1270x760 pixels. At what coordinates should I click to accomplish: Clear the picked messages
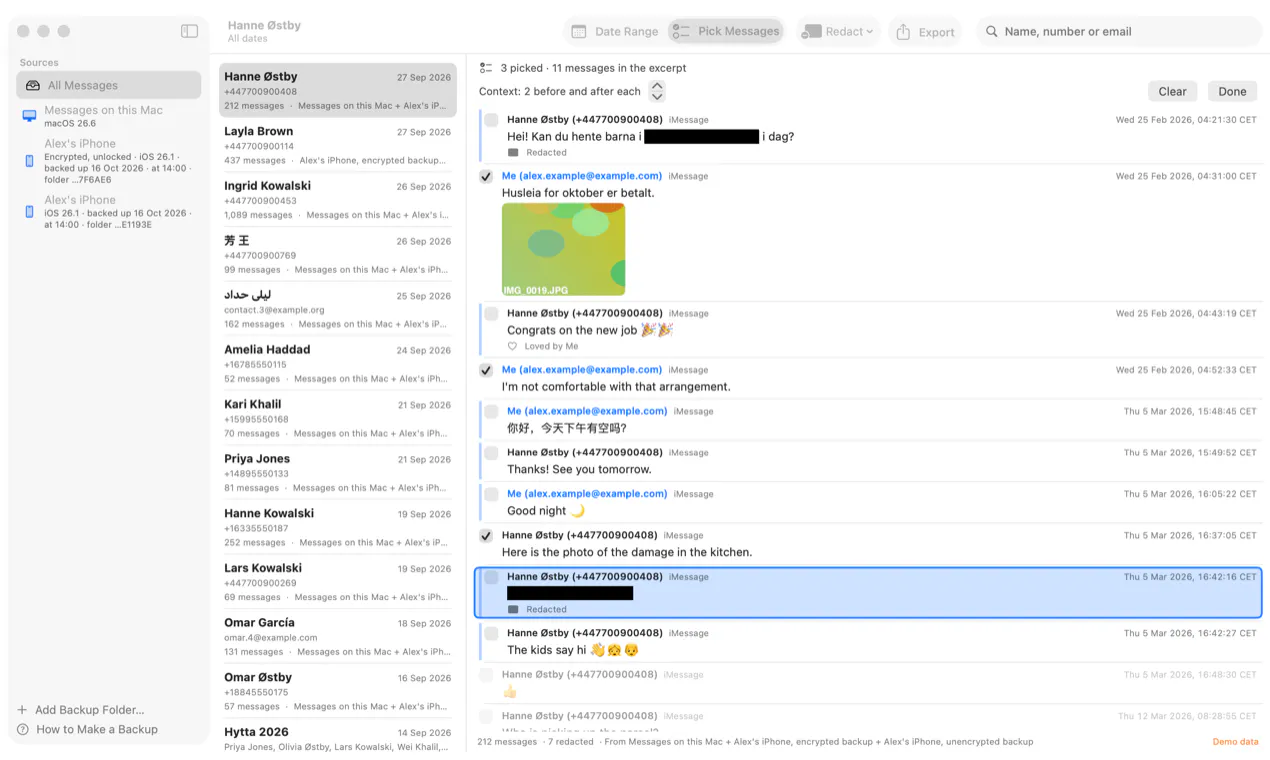1172,91
